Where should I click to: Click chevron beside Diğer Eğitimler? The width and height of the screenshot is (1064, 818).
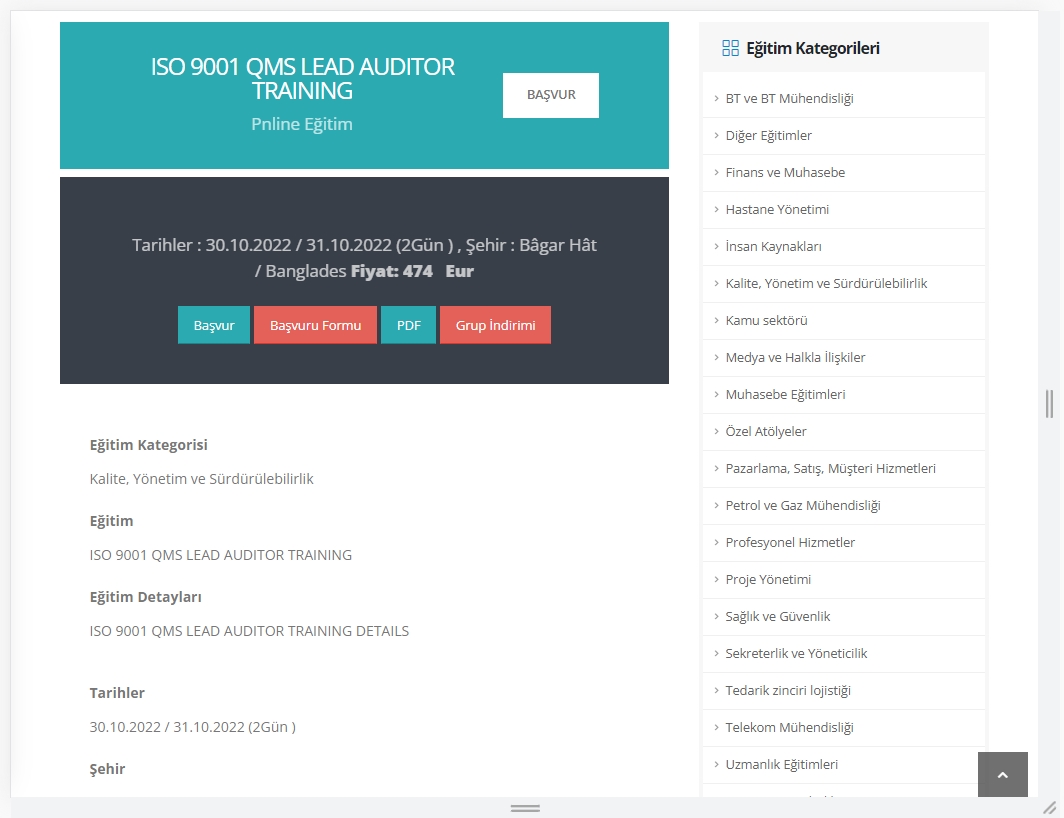click(x=717, y=136)
